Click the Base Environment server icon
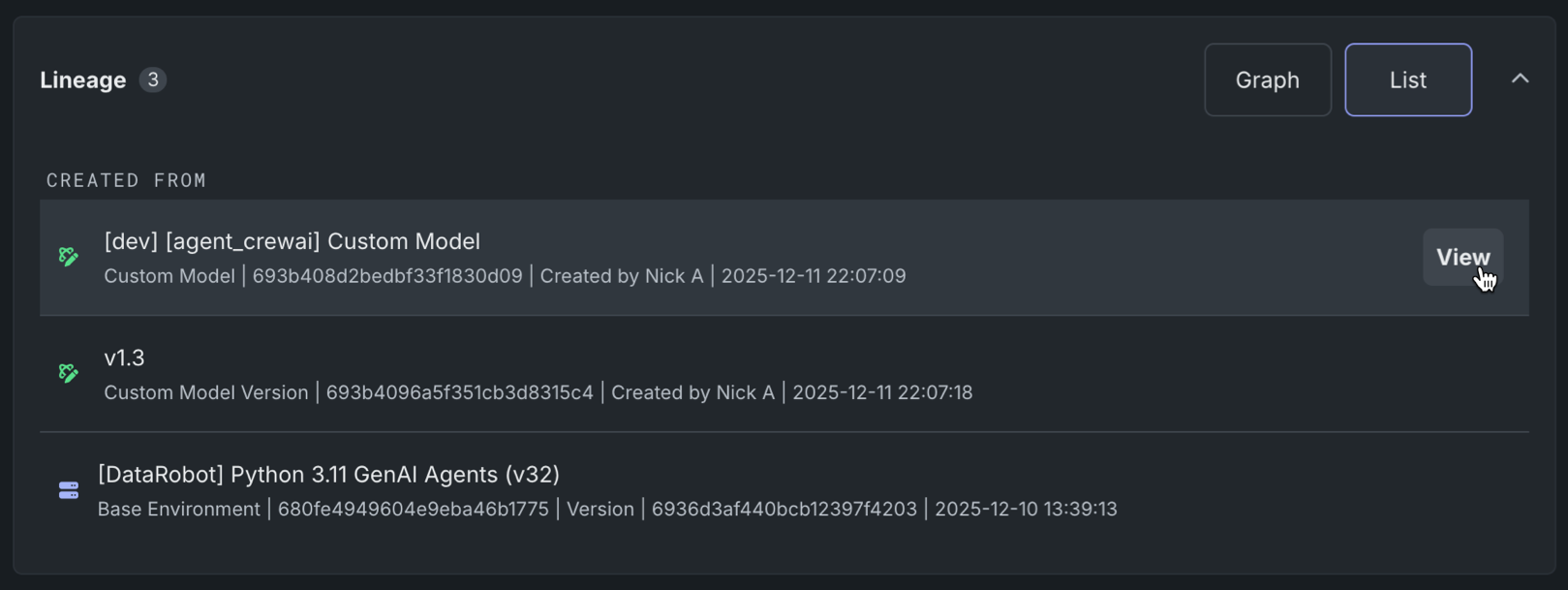Screen dimensions: 1568x590 point(68,490)
